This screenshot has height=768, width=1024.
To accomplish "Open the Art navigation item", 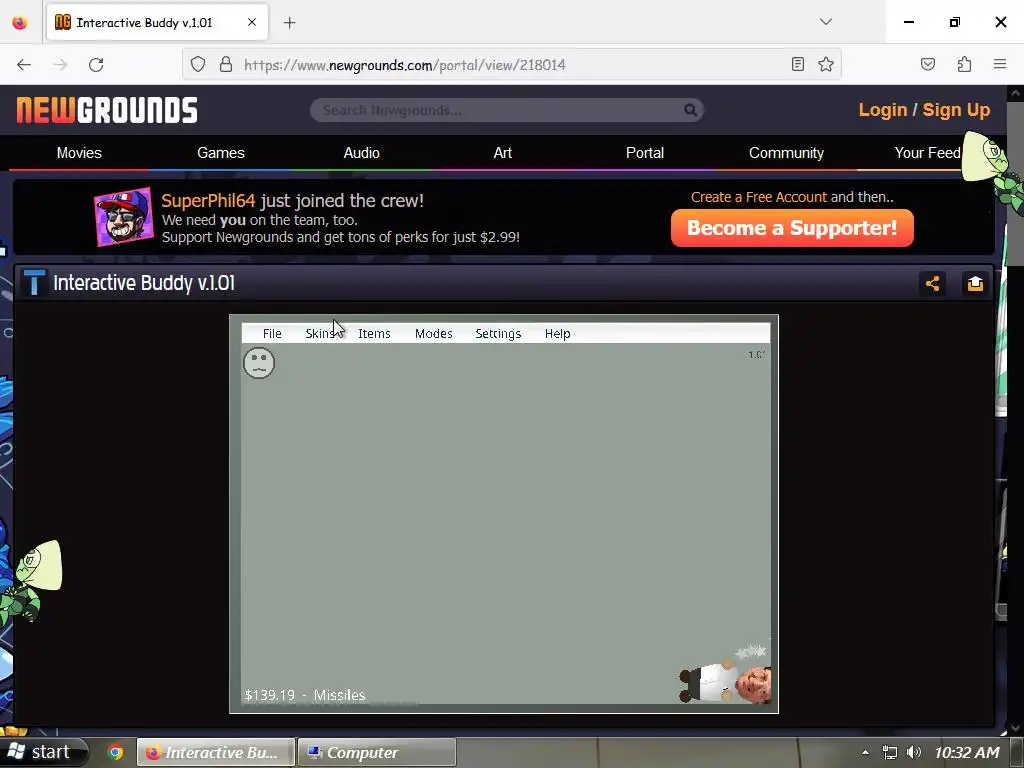I will 503,153.
